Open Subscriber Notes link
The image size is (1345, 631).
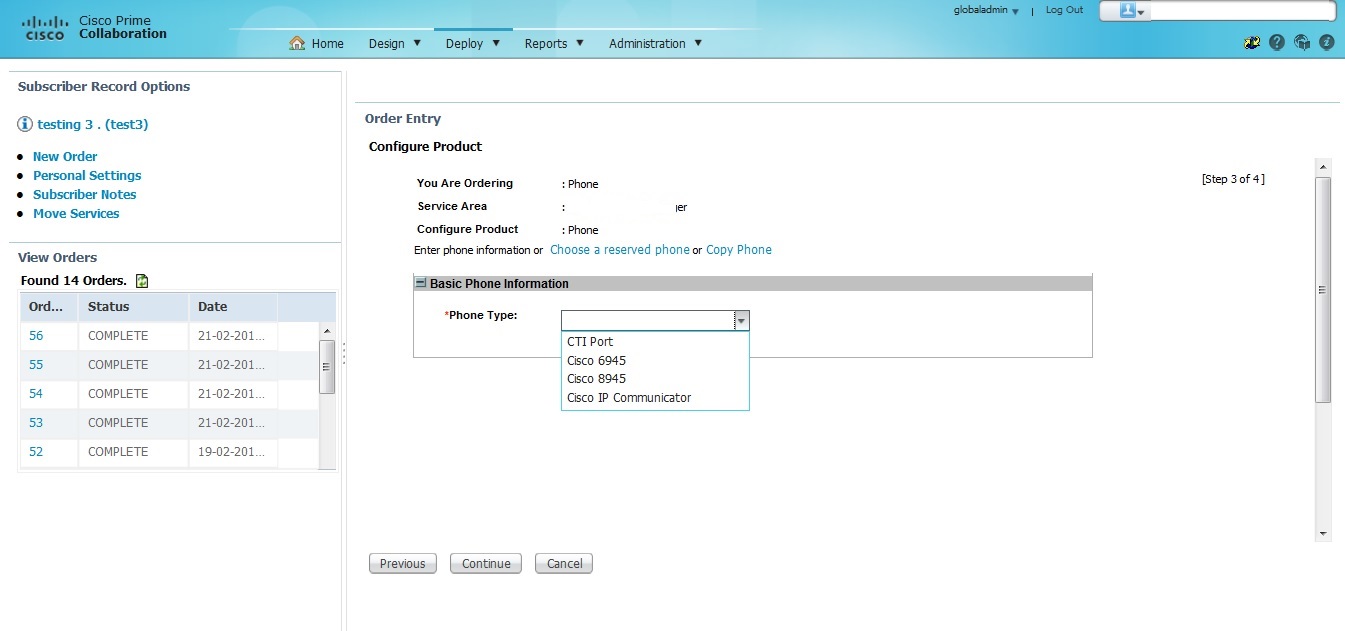[84, 194]
